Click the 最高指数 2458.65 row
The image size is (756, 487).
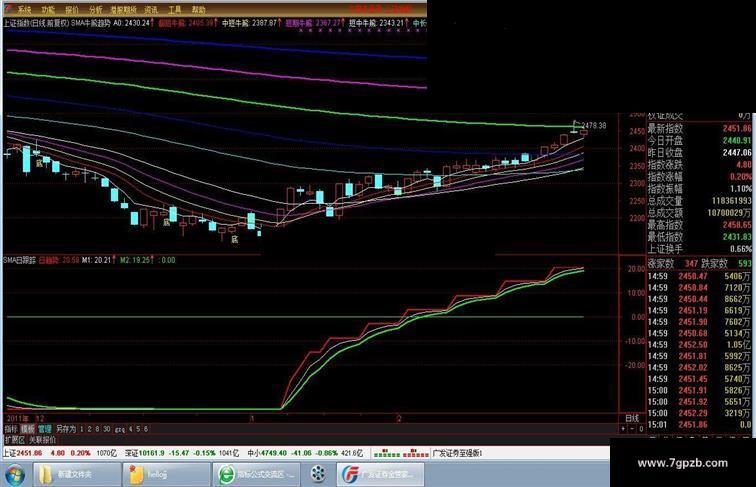[699, 225]
